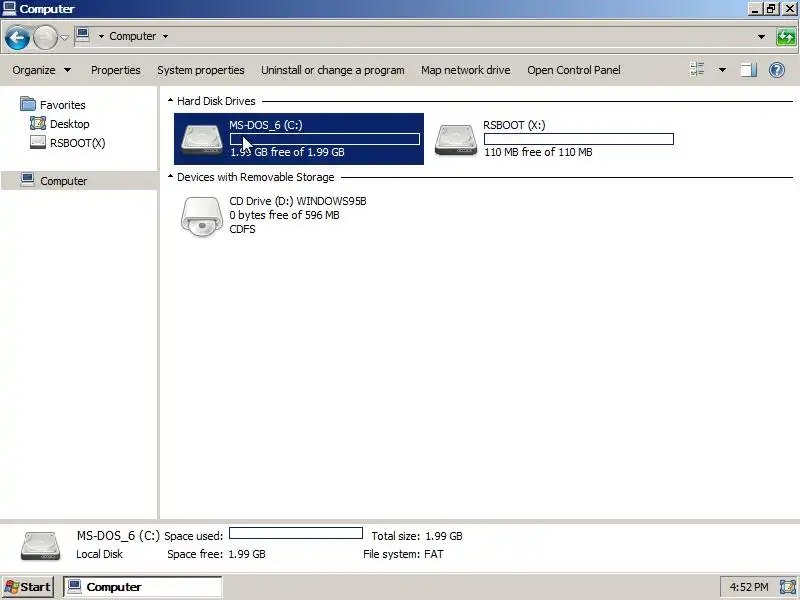
Task: Restore down the Computer window
Action: [x=770, y=9]
